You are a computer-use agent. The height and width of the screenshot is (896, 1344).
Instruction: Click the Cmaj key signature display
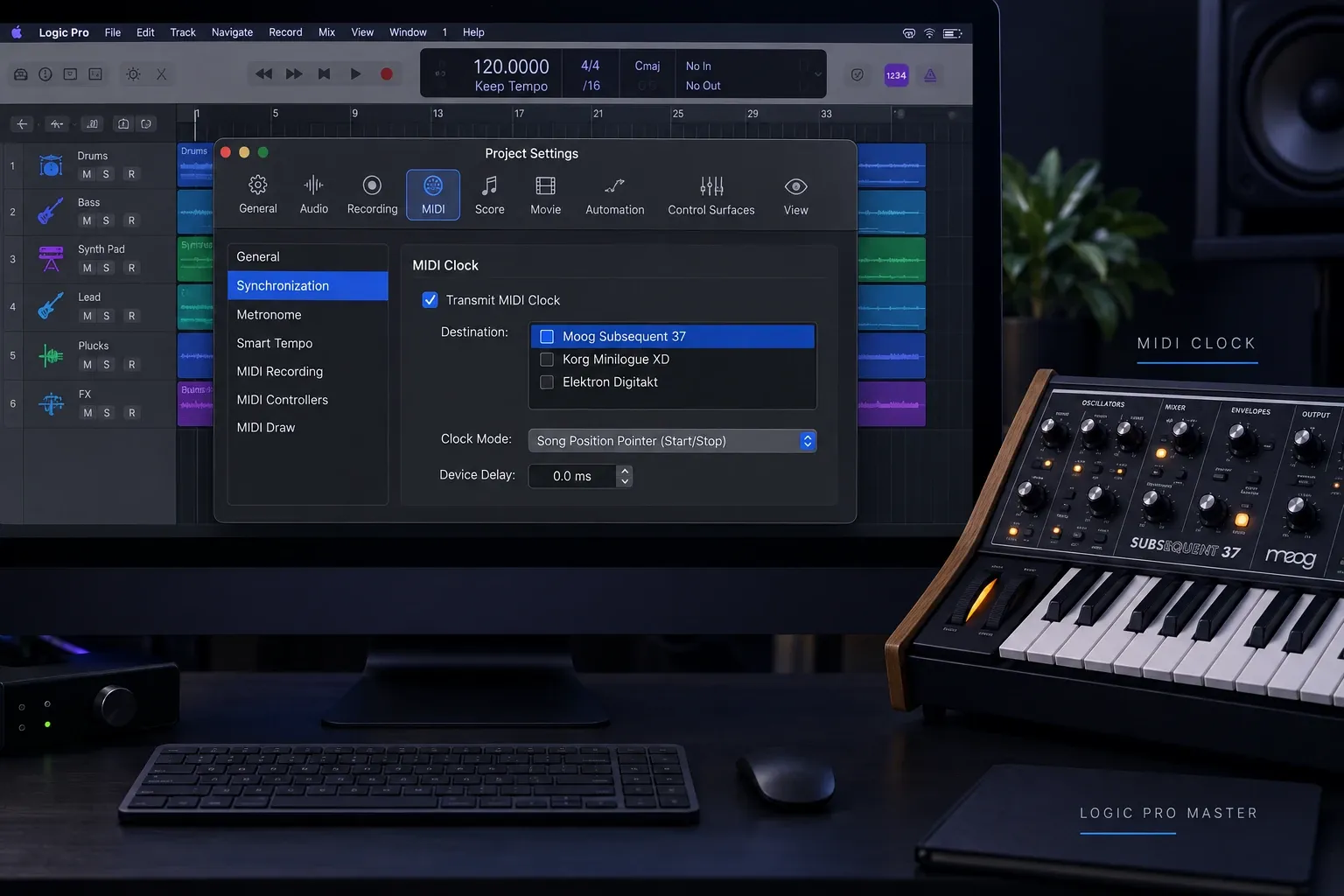pos(647,66)
